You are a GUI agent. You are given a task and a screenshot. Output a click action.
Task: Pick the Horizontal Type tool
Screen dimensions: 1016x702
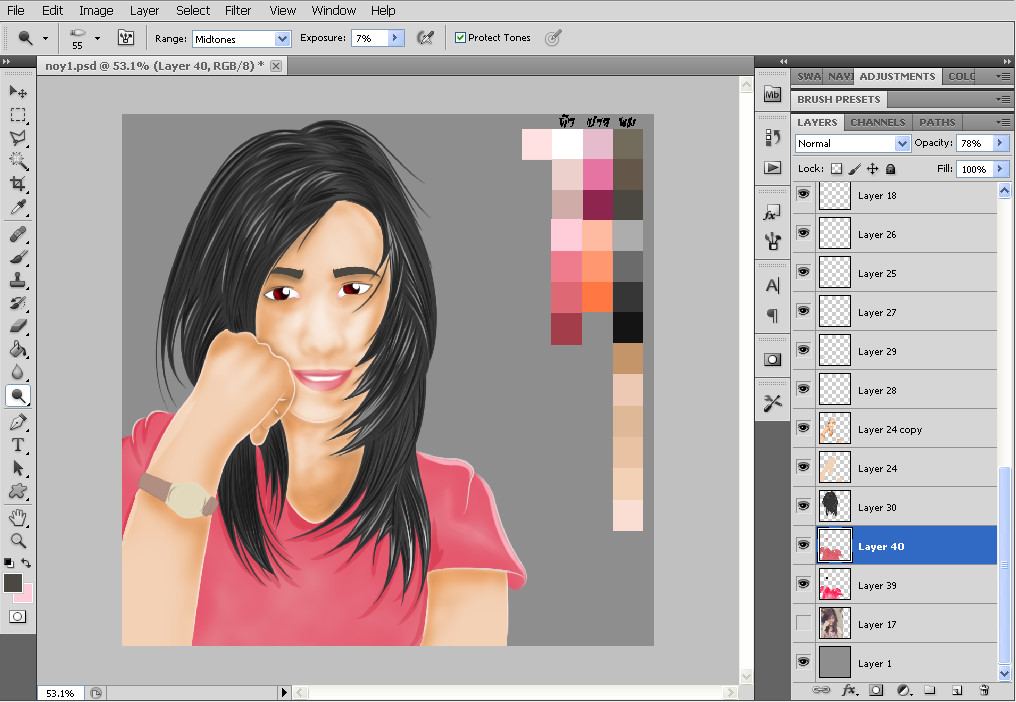point(18,445)
